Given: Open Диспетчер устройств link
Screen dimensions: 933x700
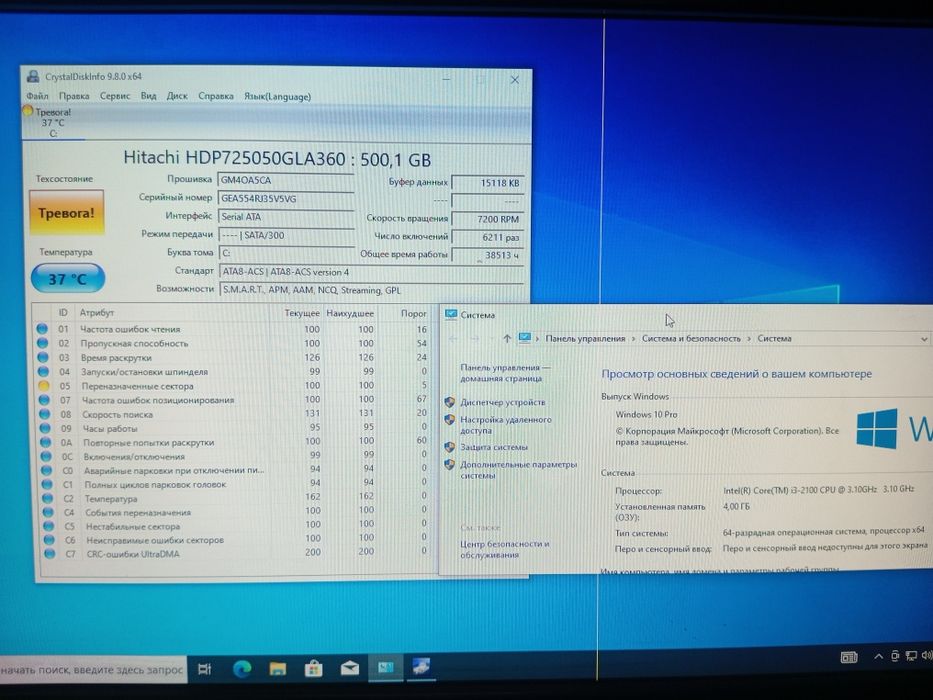Looking at the screenshot, I should (503, 402).
